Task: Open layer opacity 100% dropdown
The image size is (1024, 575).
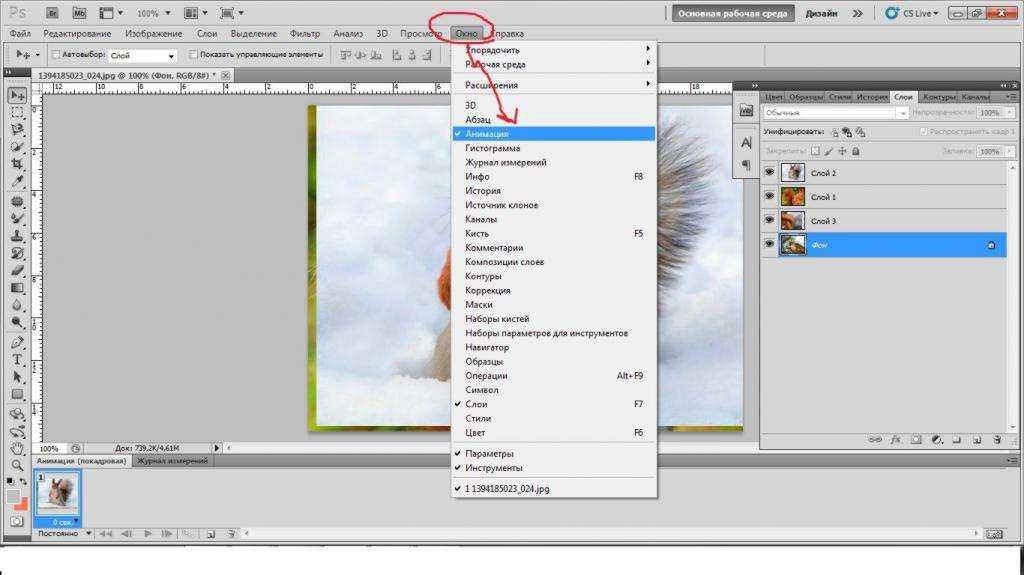Action: (x=1010, y=113)
